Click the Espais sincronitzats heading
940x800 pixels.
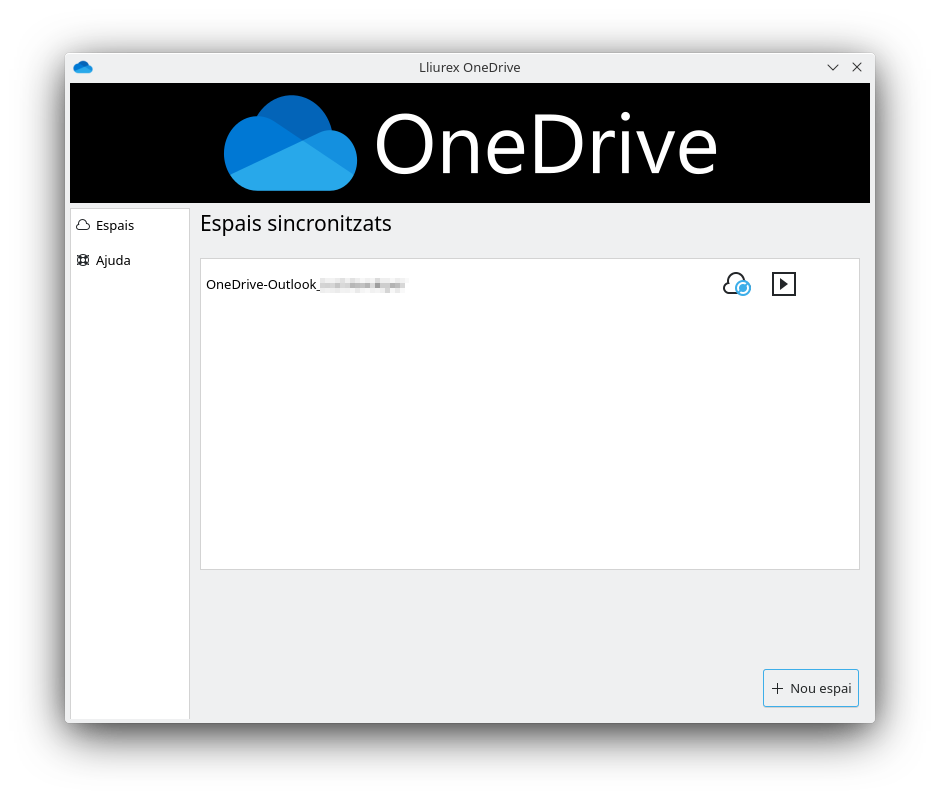point(295,223)
